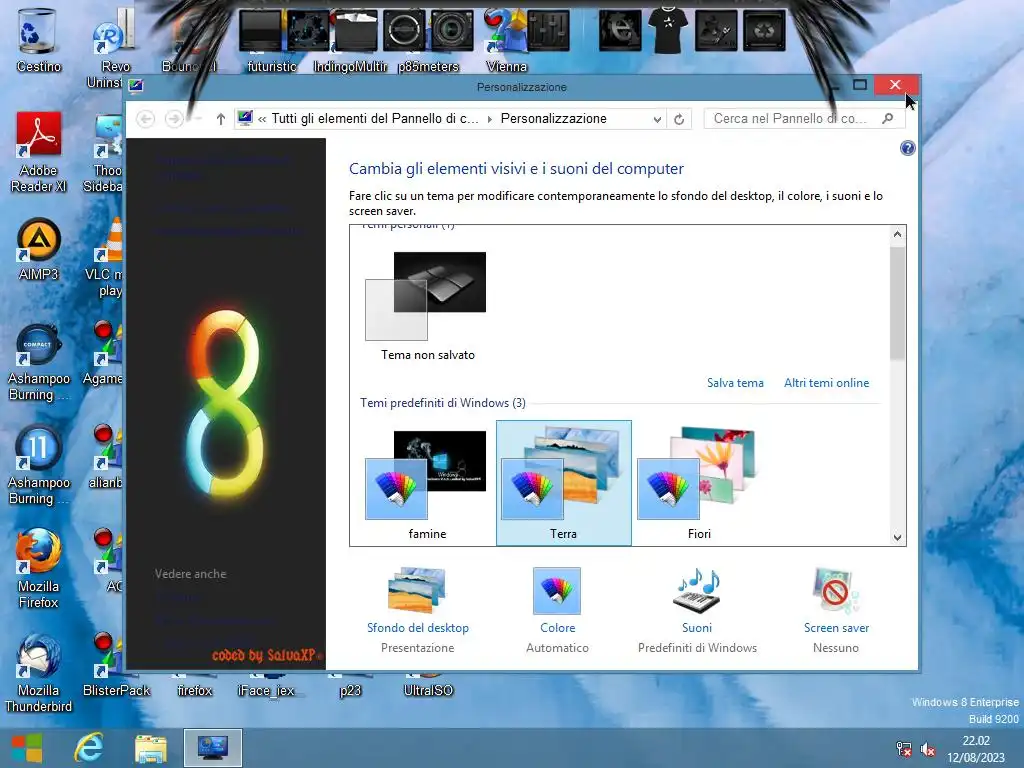Click the search magnifier icon
The width and height of the screenshot is (1024, 768).
[888, 119]
